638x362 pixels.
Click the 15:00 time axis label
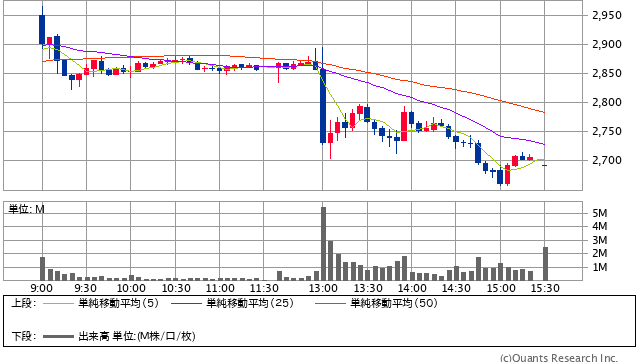tap(501, 288)
